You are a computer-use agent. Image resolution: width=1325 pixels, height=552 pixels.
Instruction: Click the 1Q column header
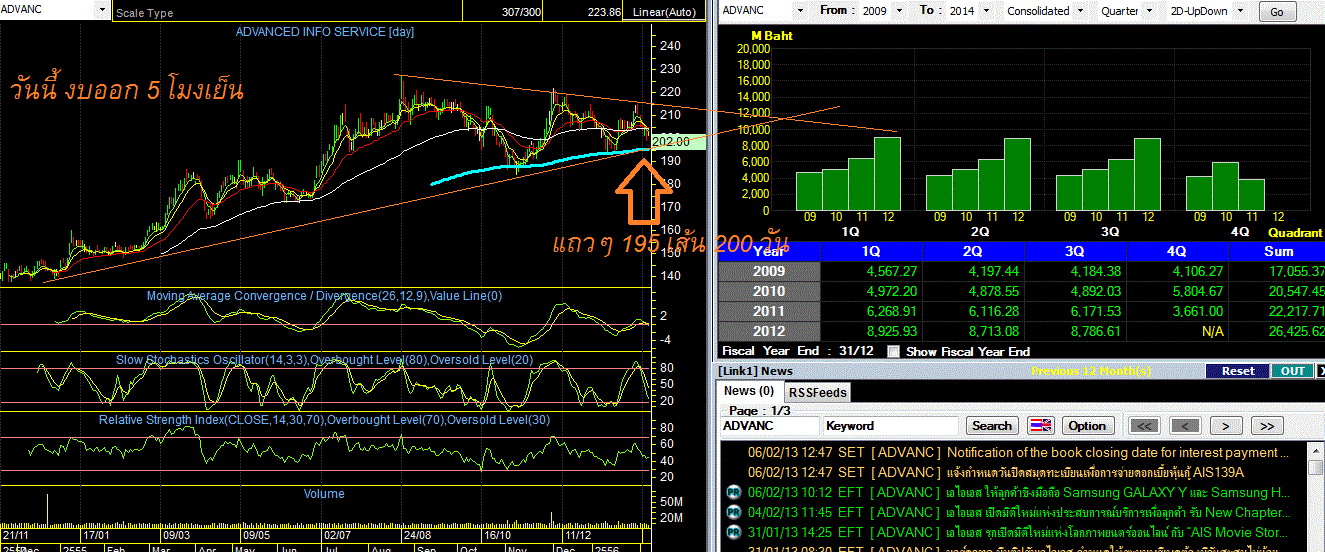coord(871,251)
